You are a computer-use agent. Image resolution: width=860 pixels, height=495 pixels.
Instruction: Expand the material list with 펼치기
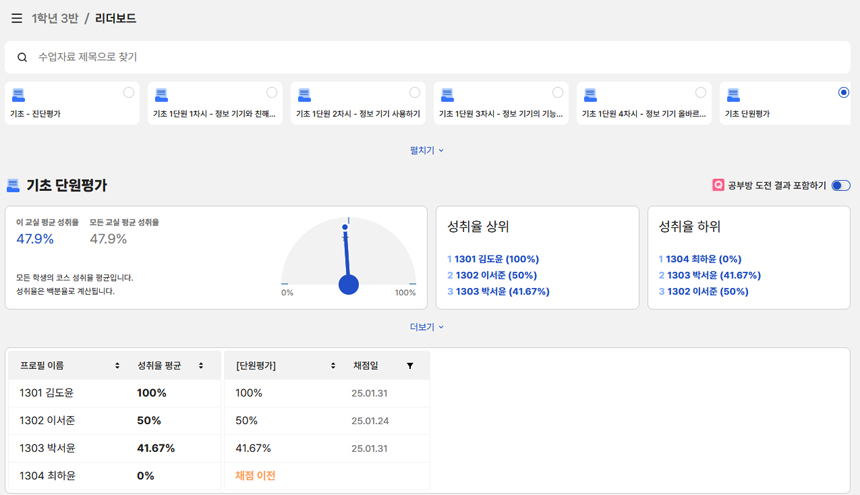[427, 150]
